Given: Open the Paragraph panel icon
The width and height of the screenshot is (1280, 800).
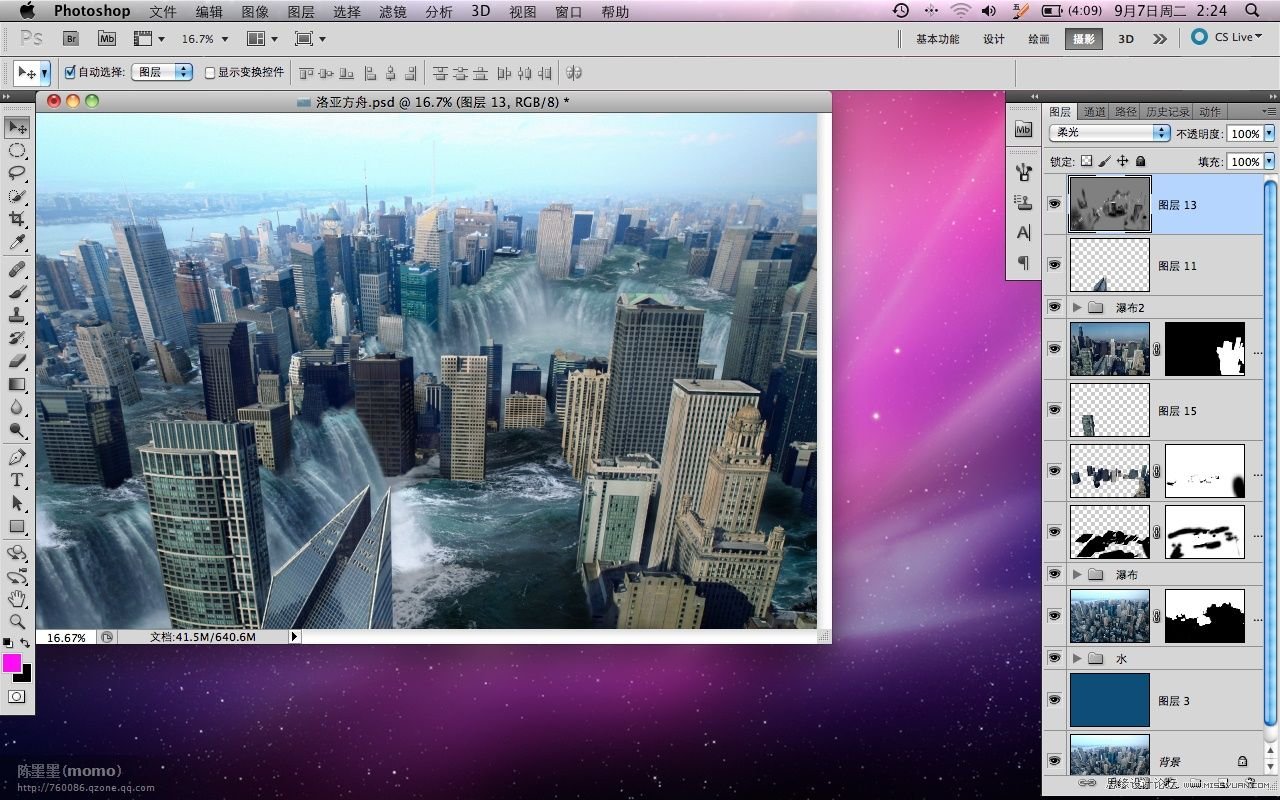Looking at the screenshot, I should coord(1023,262).
